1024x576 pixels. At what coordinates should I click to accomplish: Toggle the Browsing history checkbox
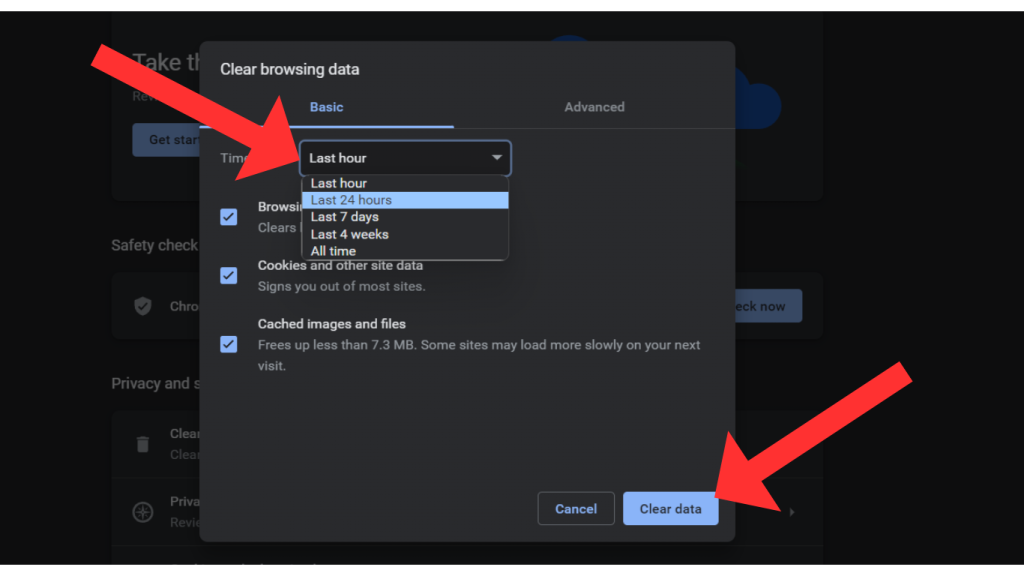pyautogui.click(x=229, y=217)
